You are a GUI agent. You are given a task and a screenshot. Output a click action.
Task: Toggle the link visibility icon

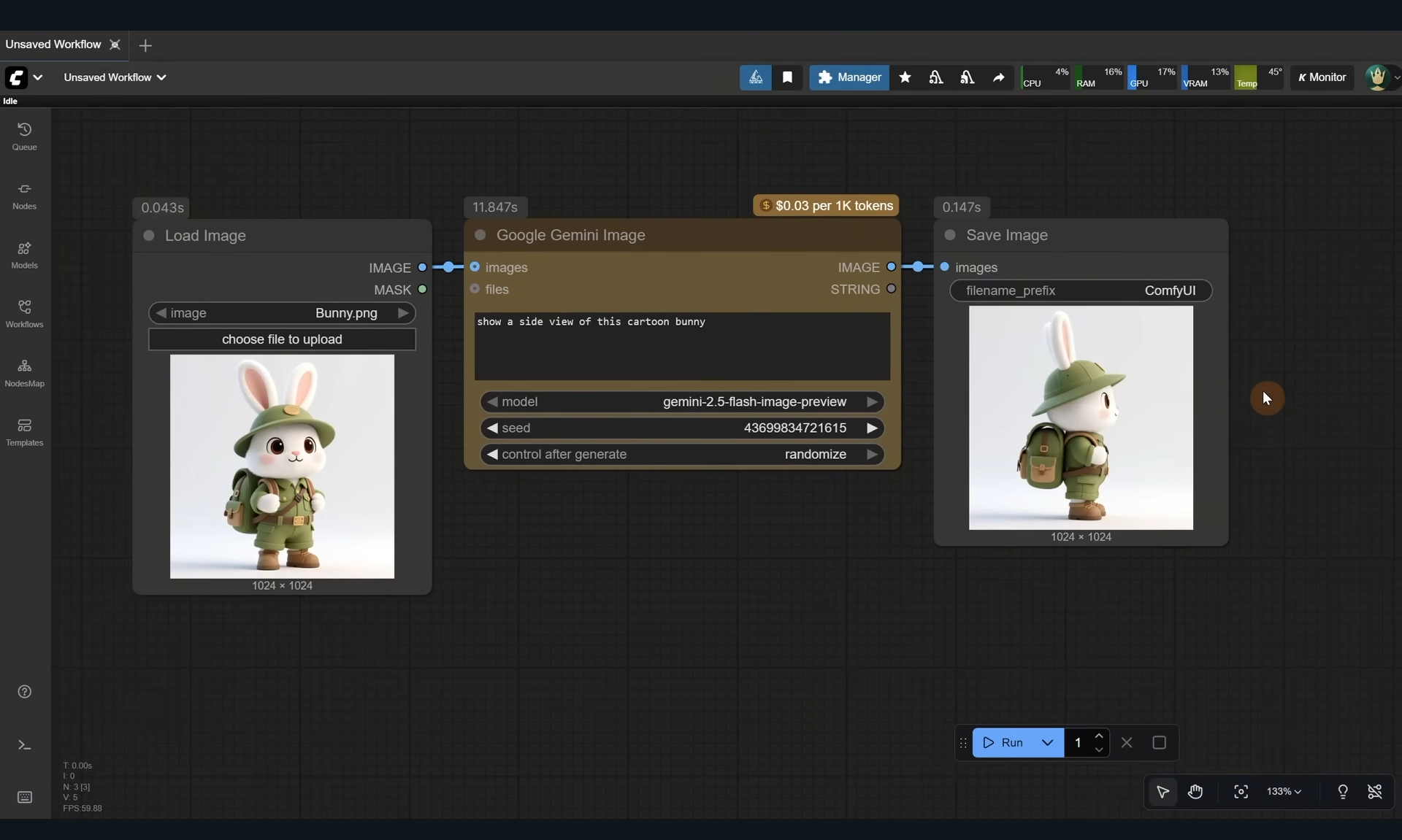pos(1375,792)
